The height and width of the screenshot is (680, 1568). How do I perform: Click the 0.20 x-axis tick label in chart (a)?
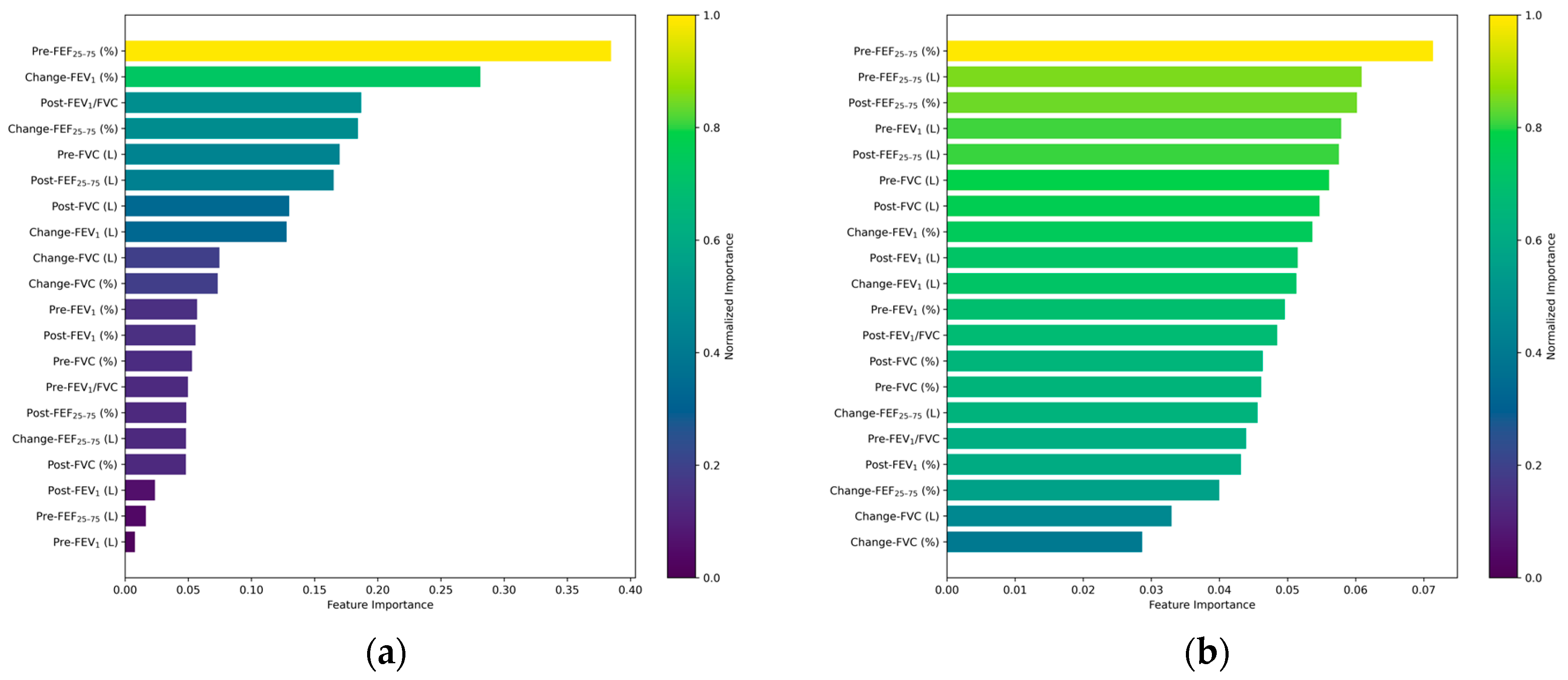coord(377,590)
